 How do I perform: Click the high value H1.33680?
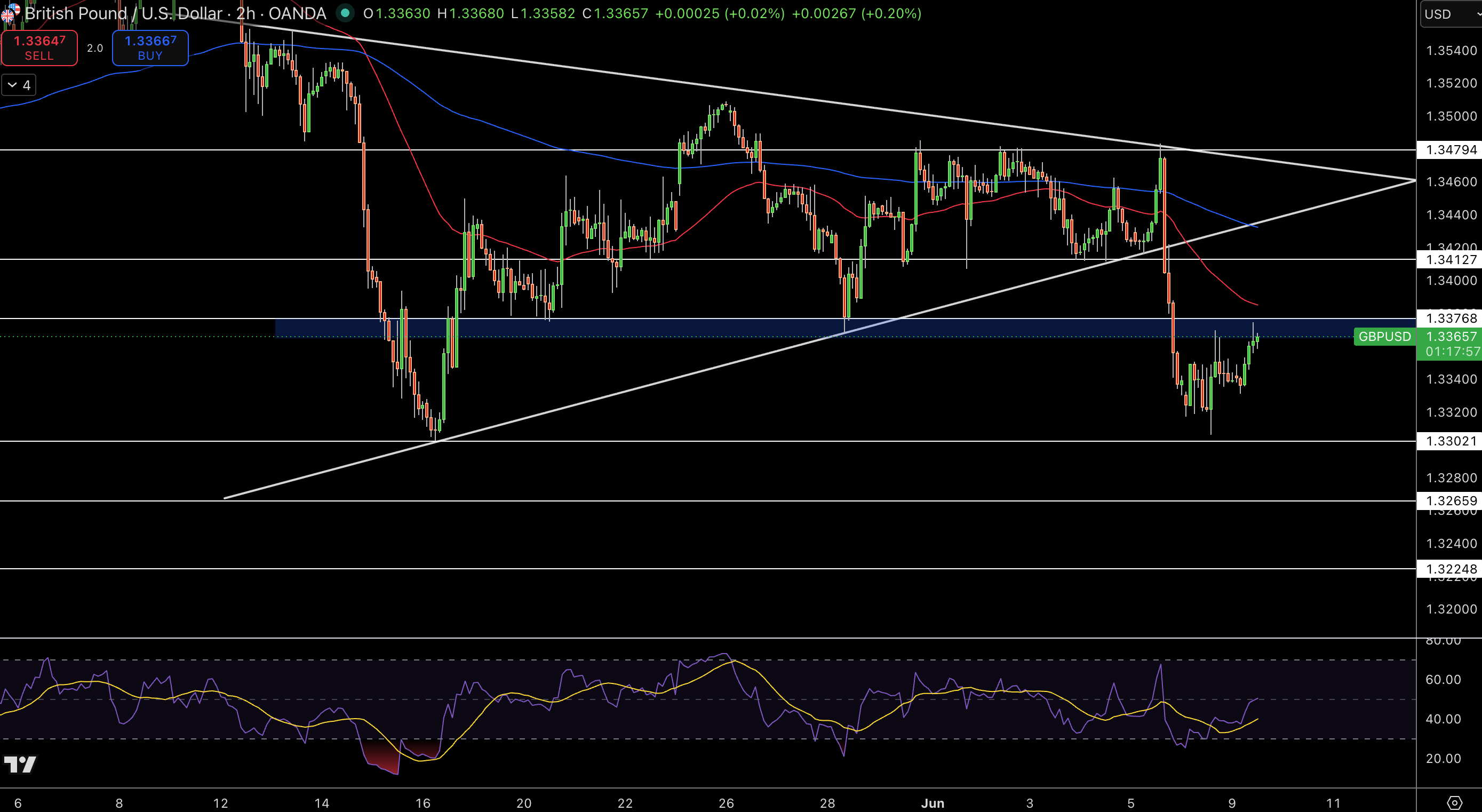(x=471, y=13)
